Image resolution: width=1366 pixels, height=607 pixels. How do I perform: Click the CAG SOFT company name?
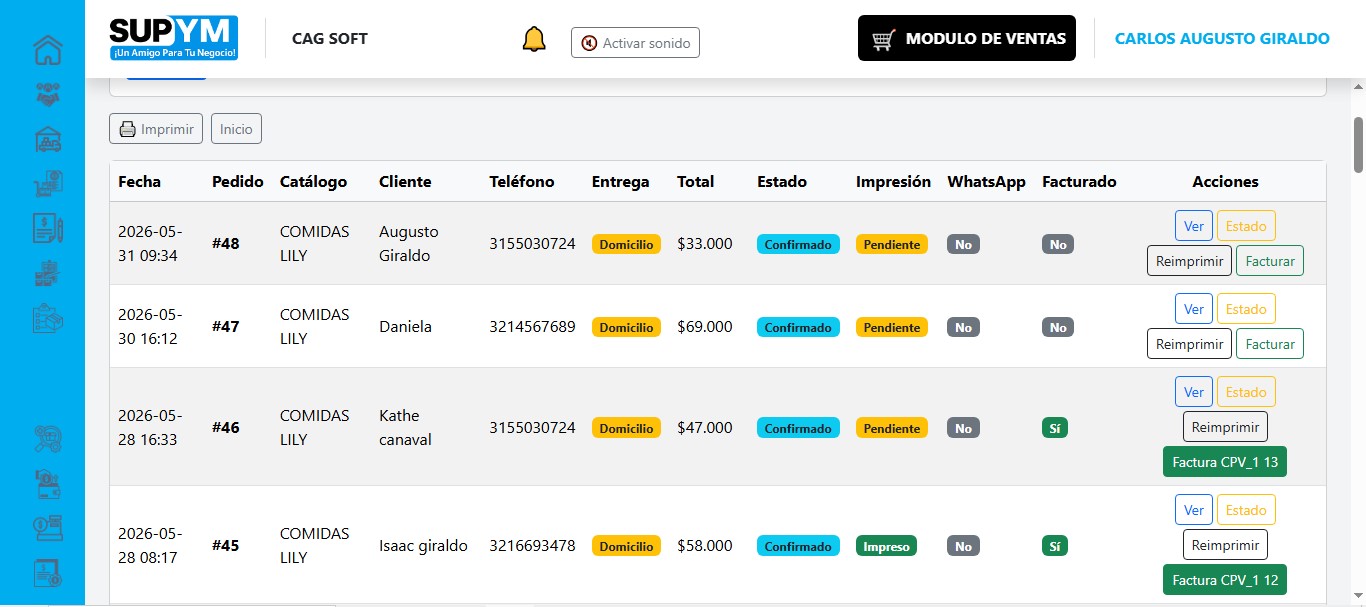330,39
